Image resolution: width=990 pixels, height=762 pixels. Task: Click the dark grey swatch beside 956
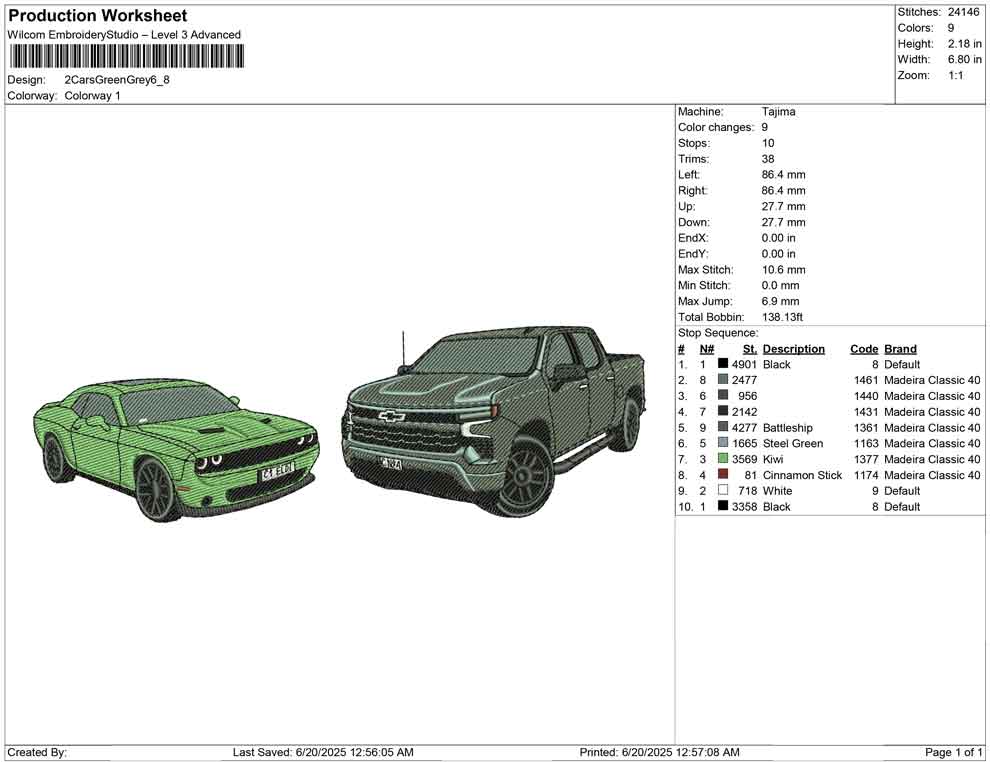(723, 396)
